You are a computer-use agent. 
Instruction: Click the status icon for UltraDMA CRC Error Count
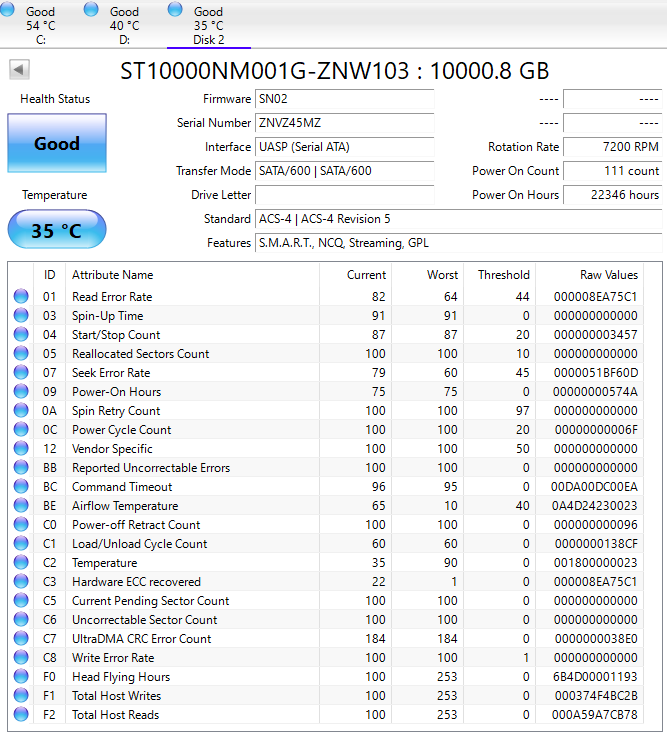[x=21, y=638]
